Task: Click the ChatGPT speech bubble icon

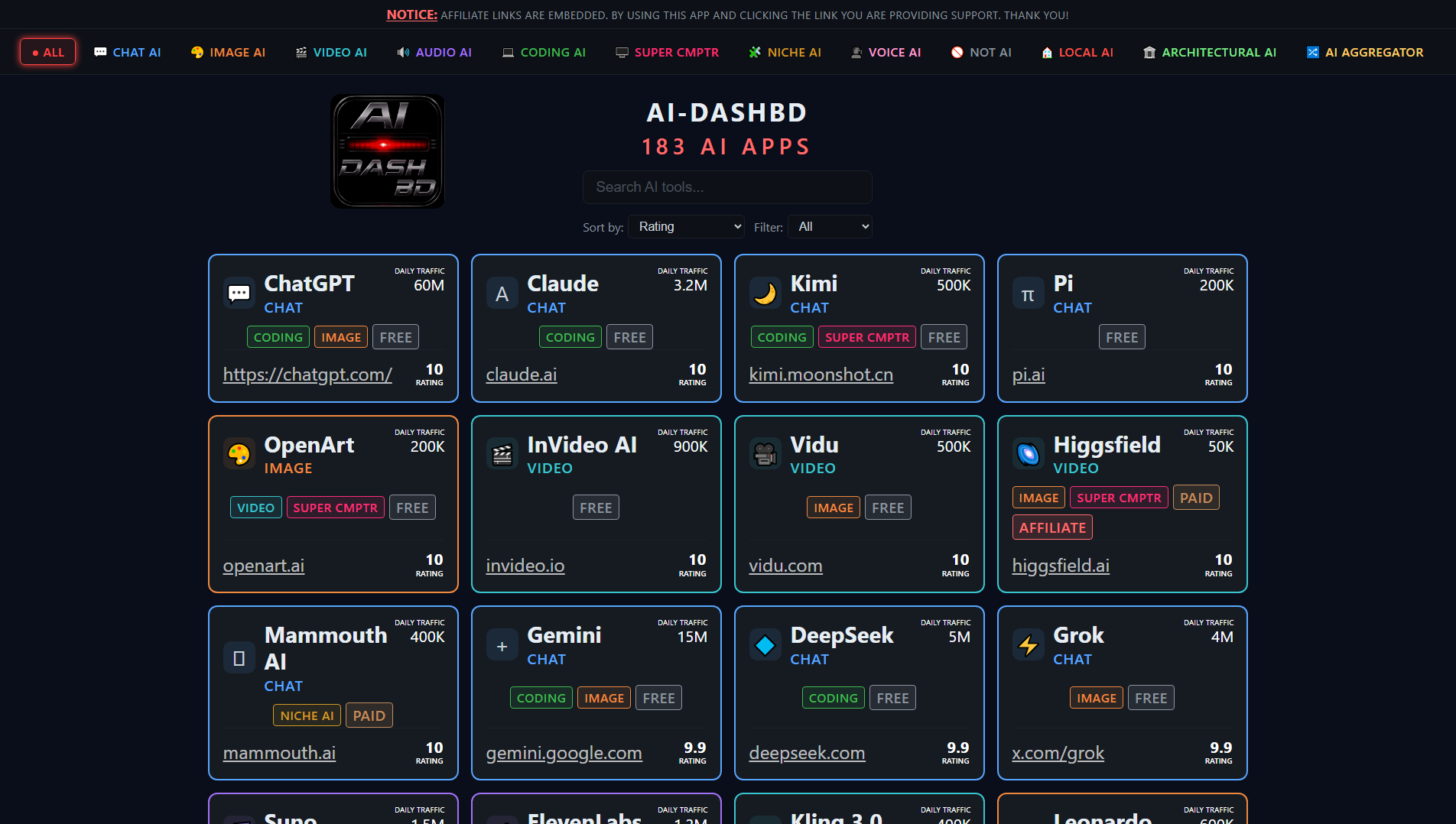Action: 239,294
